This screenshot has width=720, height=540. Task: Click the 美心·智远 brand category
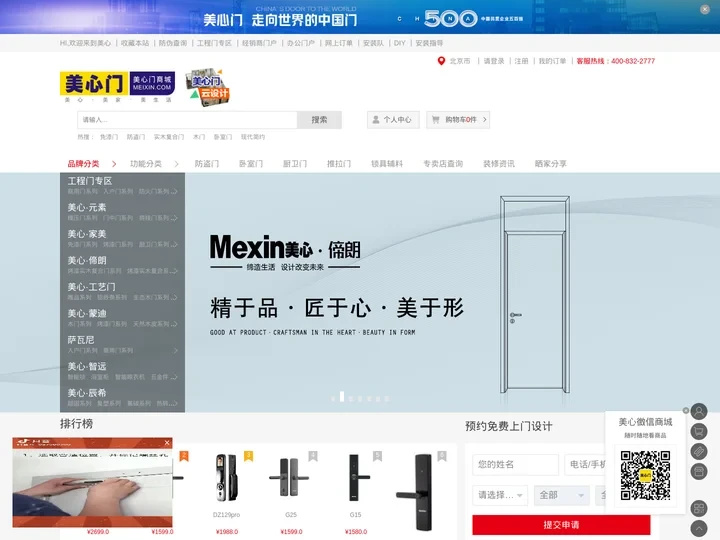click(x=87, y=366)
